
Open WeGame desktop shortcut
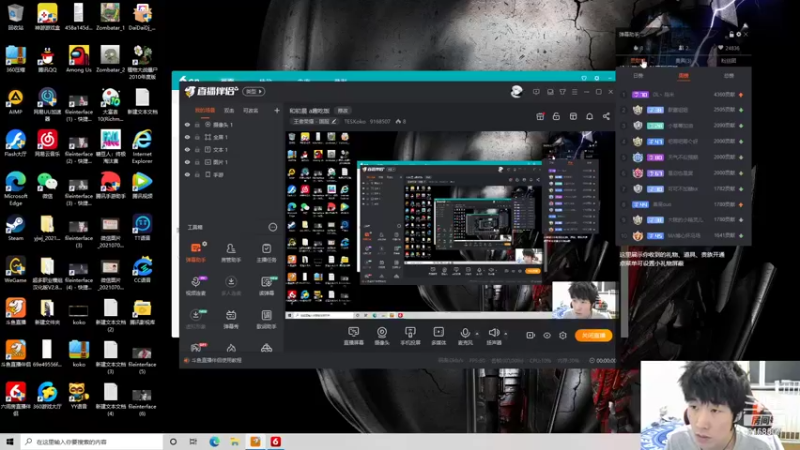(x=15, y=270)
